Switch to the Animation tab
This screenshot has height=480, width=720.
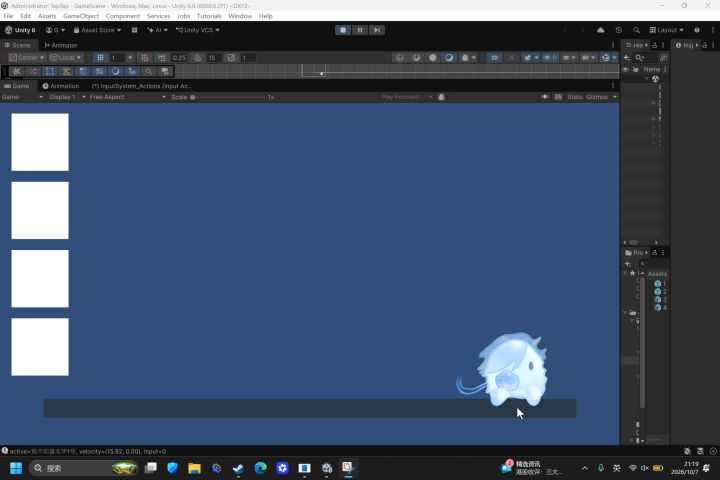point(61,86)
